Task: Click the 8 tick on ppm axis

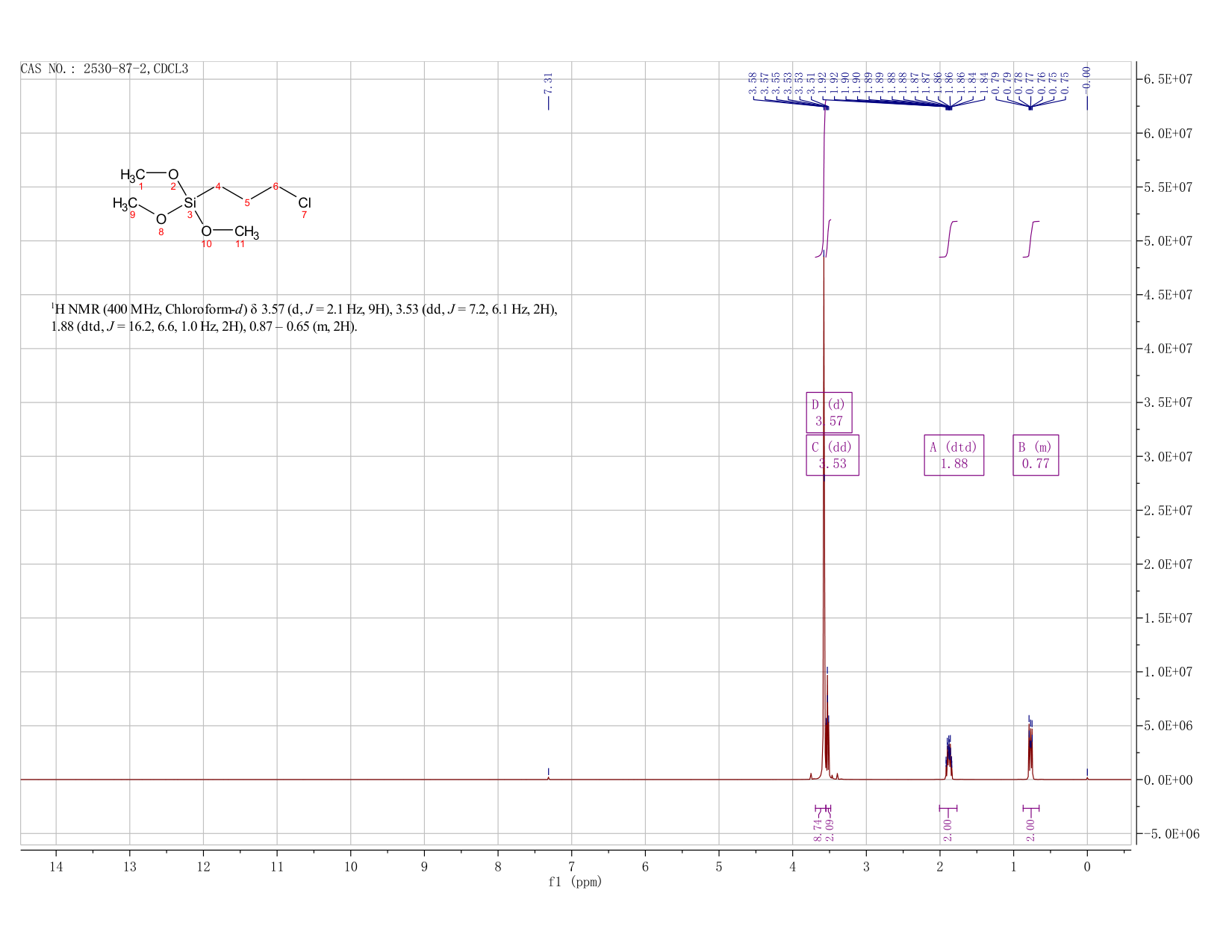Action: click(498, 866)
